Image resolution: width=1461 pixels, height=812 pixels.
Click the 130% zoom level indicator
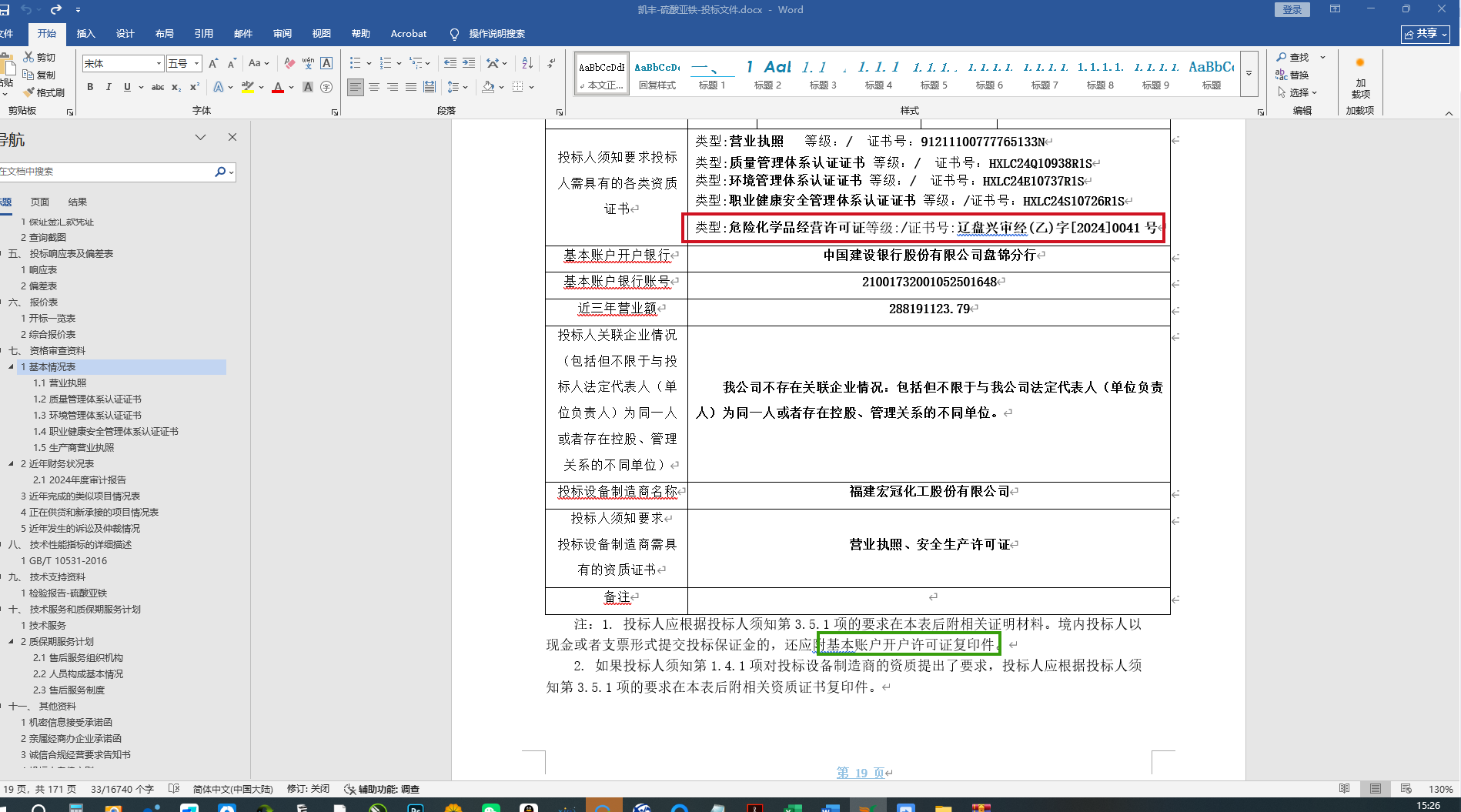(x=1441, y=789)
